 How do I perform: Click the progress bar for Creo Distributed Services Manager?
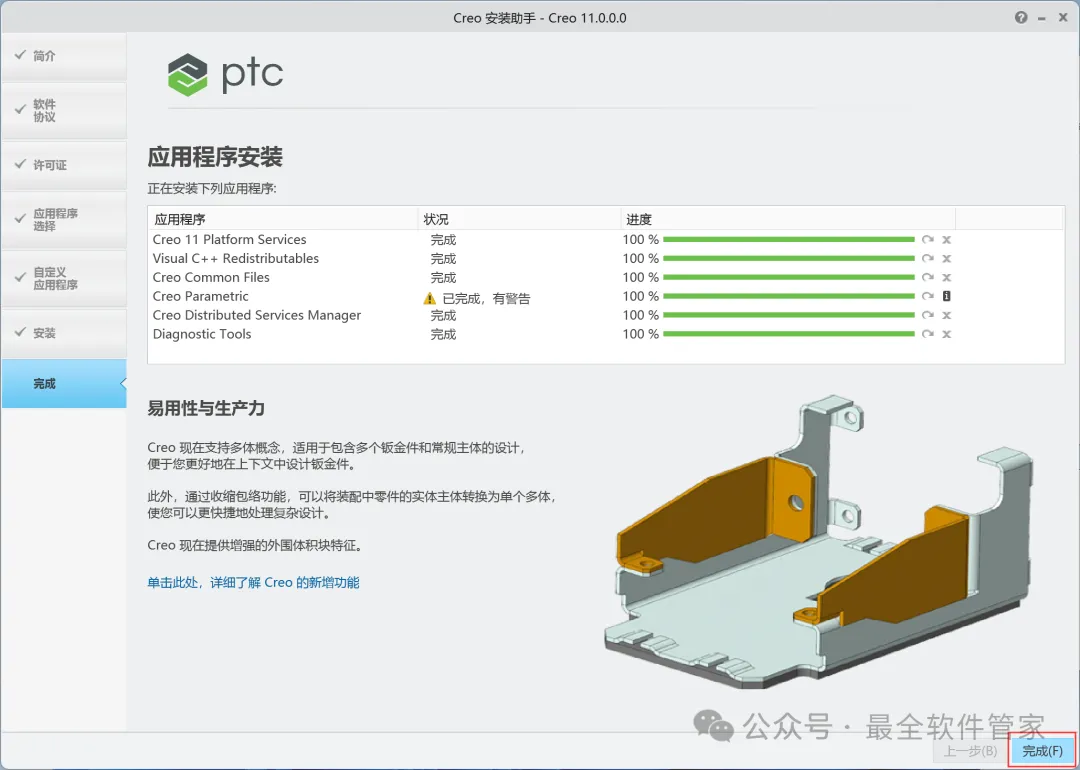coord(789,315)
